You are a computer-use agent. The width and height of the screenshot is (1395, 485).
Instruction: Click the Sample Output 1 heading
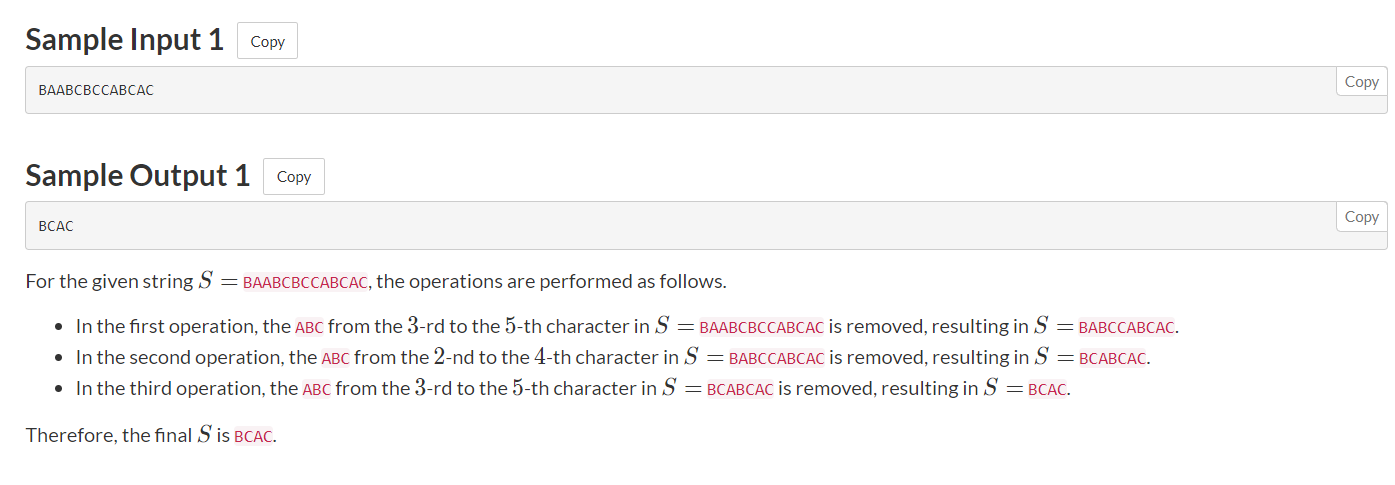(138, 175)
